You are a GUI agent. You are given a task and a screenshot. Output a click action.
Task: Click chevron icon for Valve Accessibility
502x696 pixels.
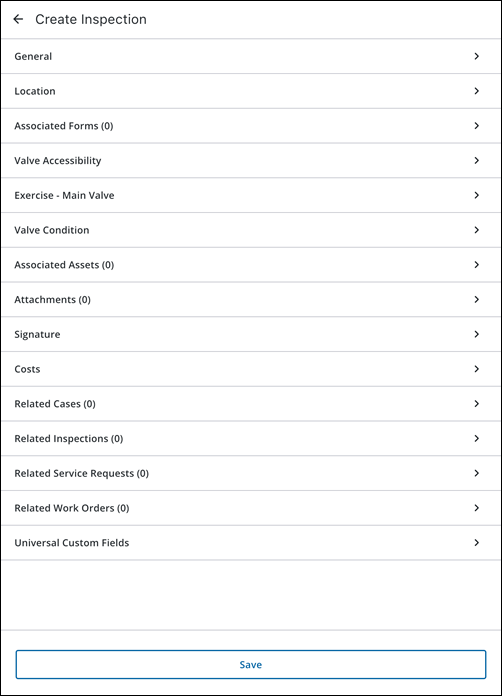point(476,160)
